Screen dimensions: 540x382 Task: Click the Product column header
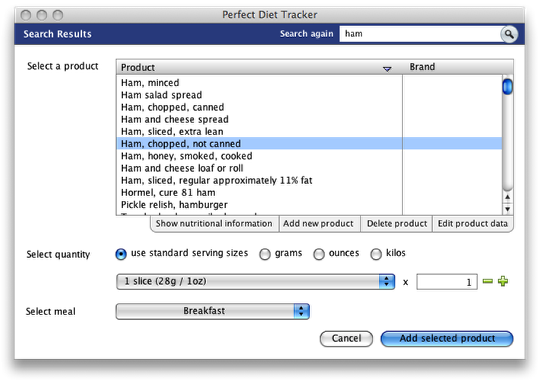pyautogui.click(x=259, y=67)
